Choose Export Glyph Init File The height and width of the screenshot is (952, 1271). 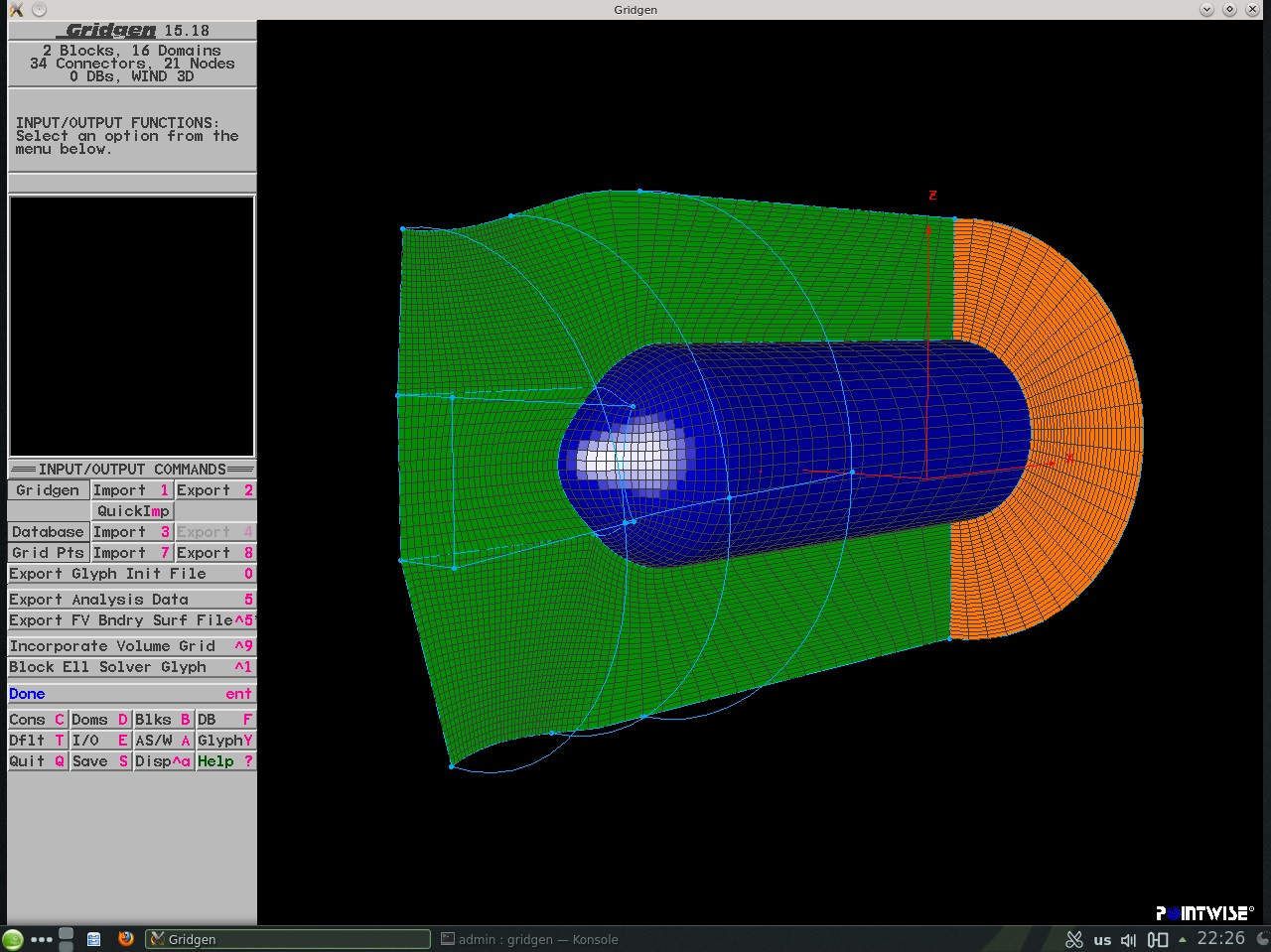131,574
